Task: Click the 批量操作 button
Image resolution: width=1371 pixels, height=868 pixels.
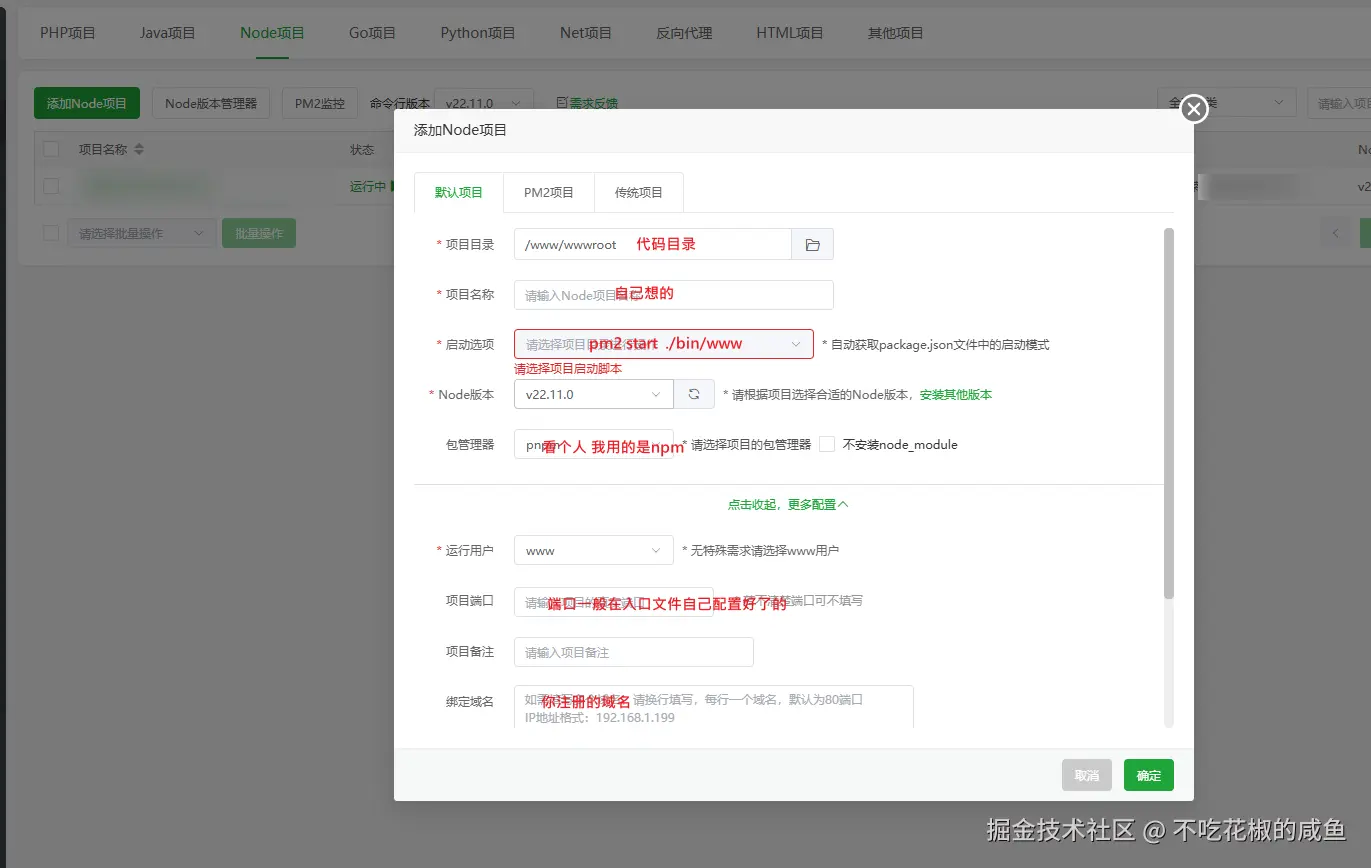Action: point(259,233)
